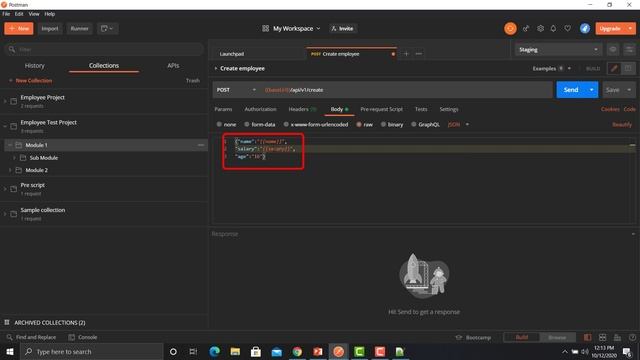Image resolution: width=640 pixels, height=360 pixels.
Task: Click the New button
Action: click(x=19, y=29)
